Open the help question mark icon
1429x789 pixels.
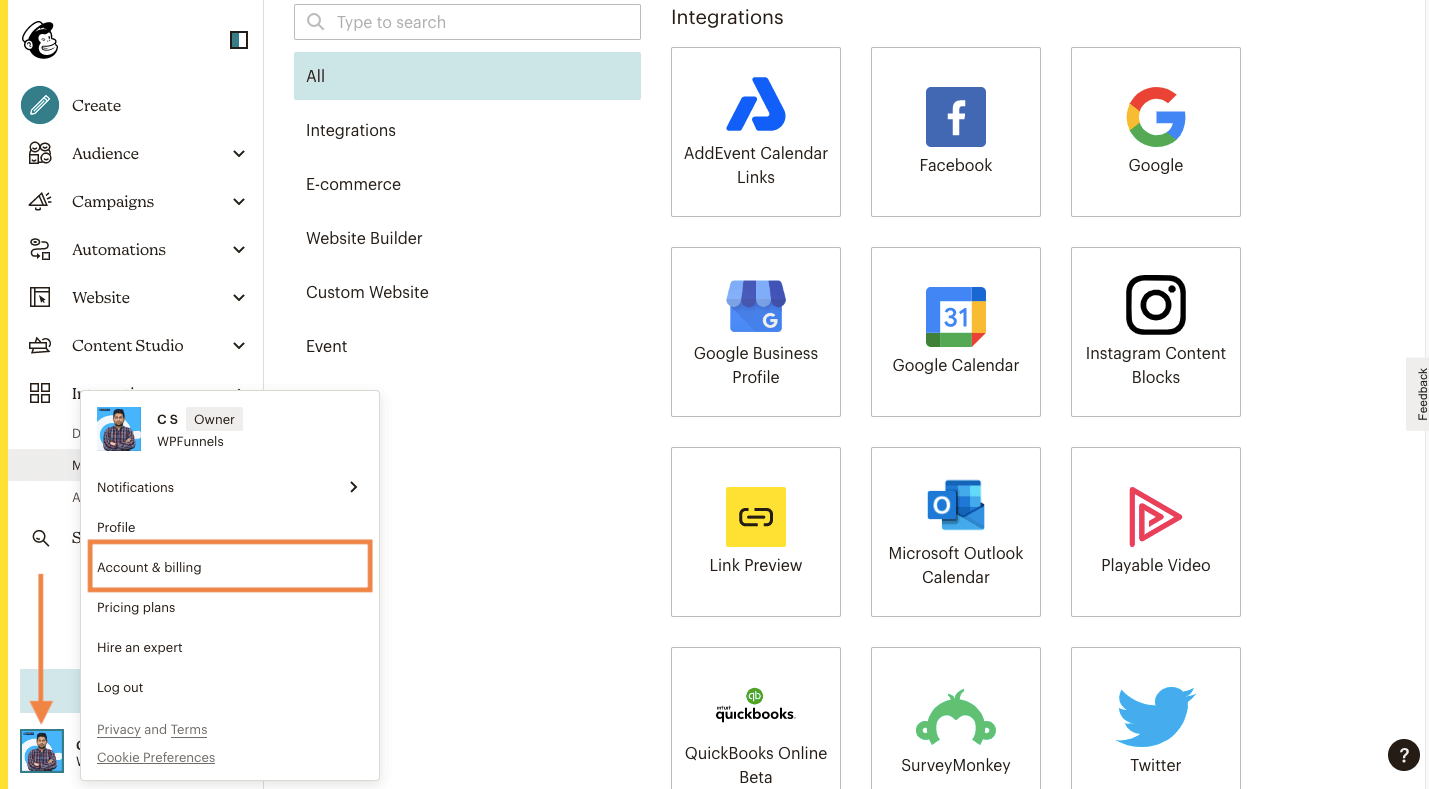pyautogui.click(x=1404, y=755)
